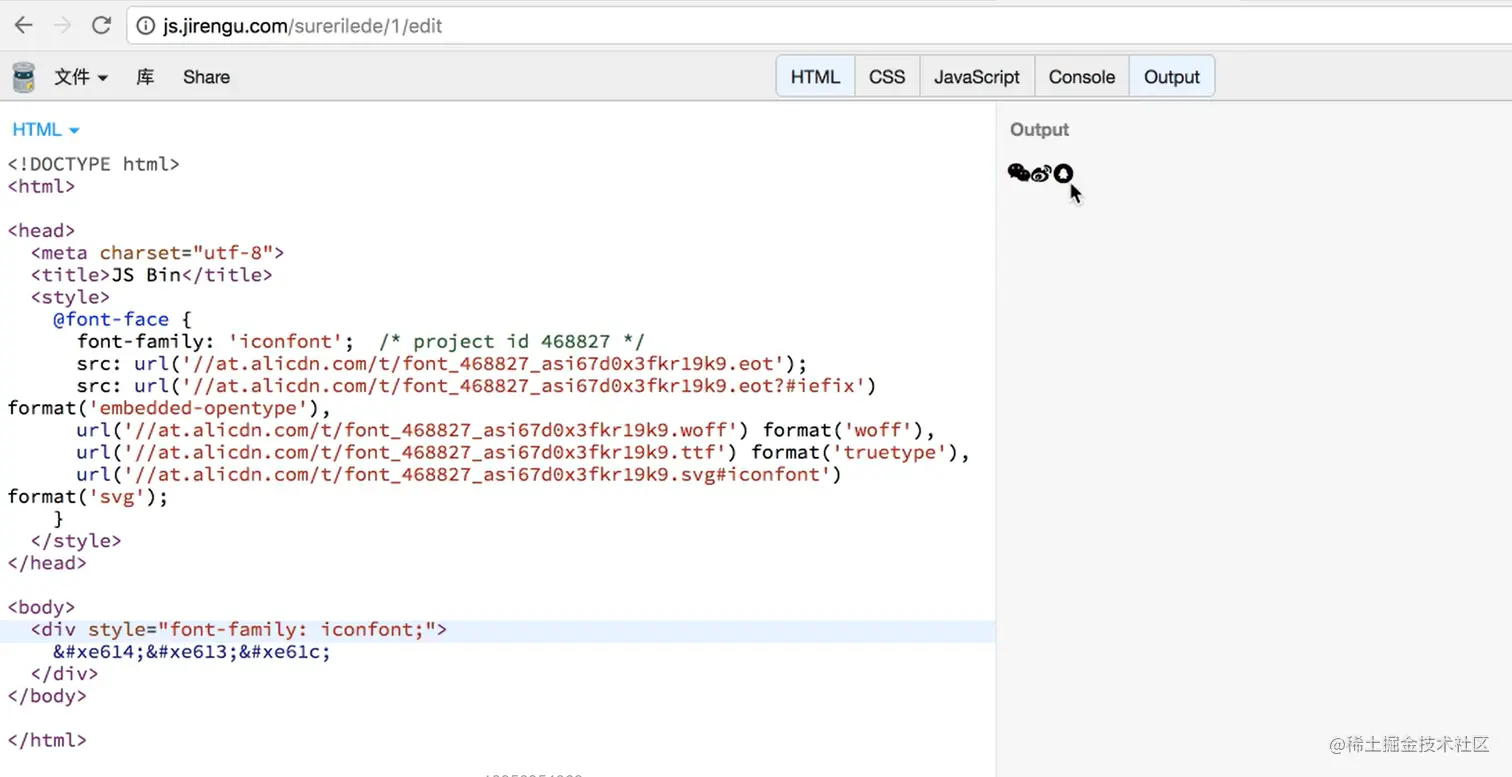Toggle the Console panel tab
Screen dimensions: 1512x777
1082,77
